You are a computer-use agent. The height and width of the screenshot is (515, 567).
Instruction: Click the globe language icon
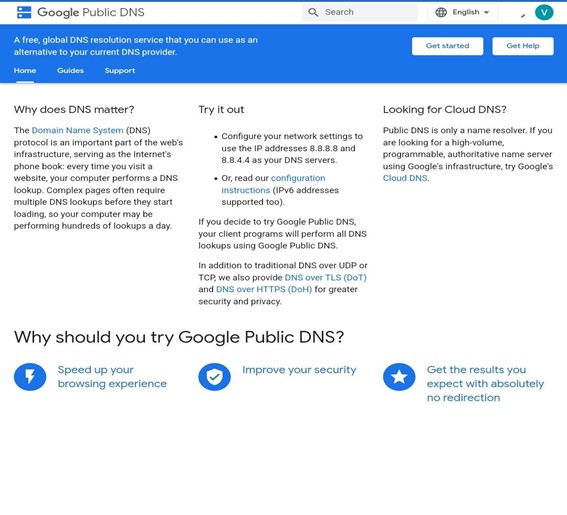441,12
